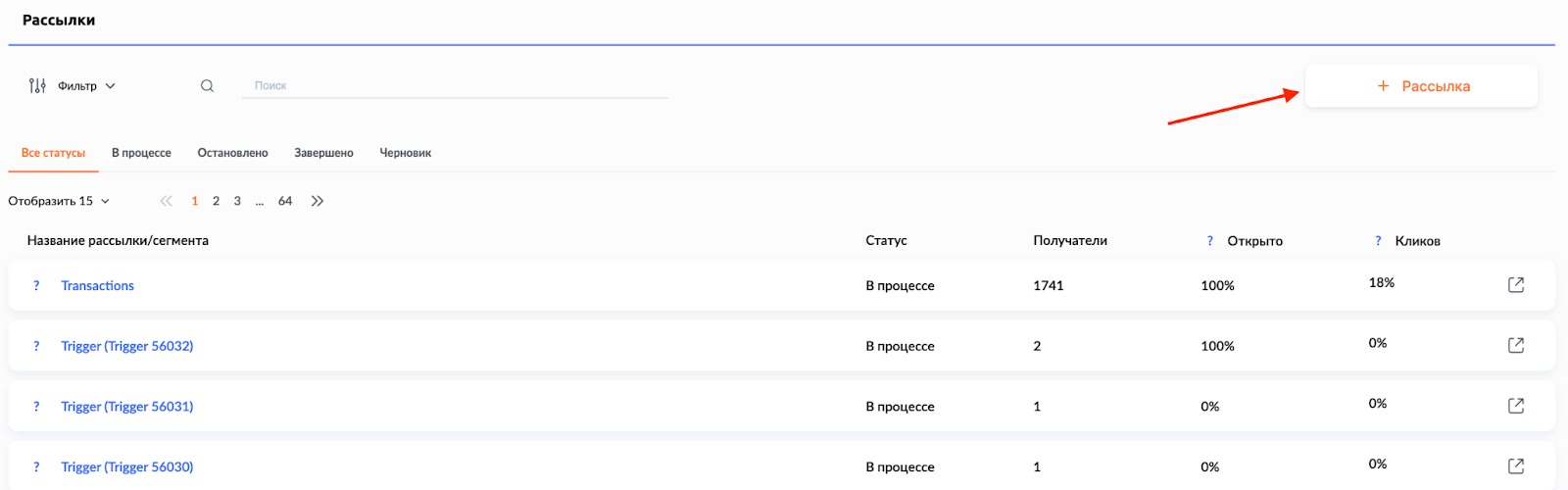Focus the Поиск search field

coord(455,85)
